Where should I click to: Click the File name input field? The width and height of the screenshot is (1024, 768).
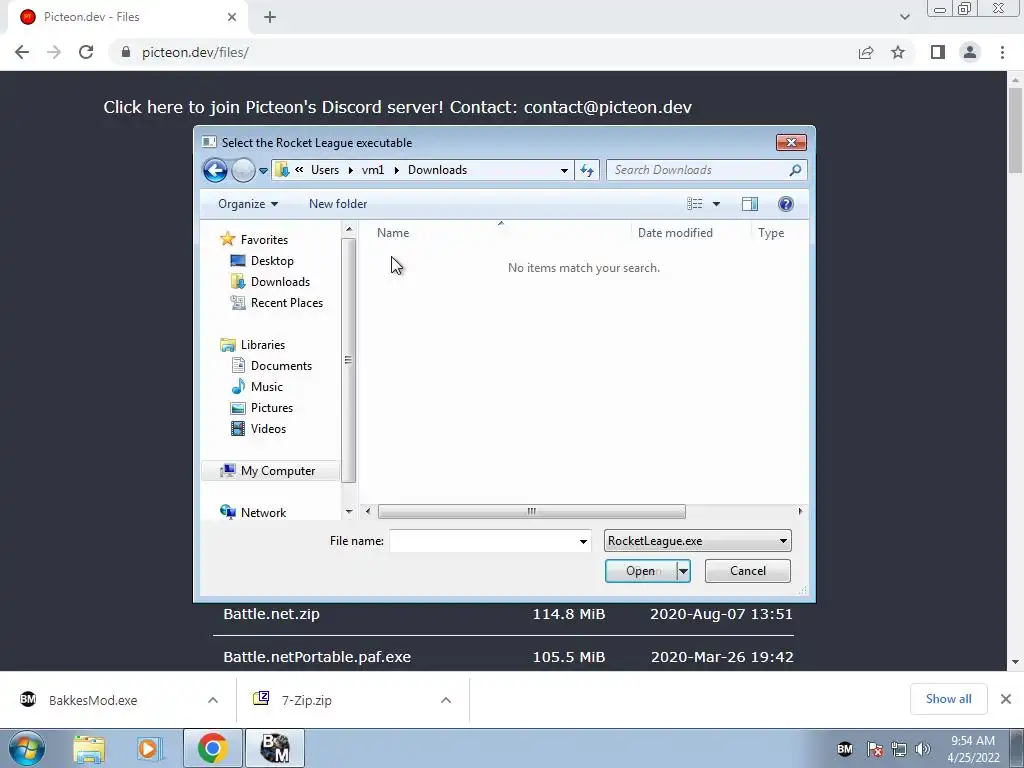tap(483, 541)
